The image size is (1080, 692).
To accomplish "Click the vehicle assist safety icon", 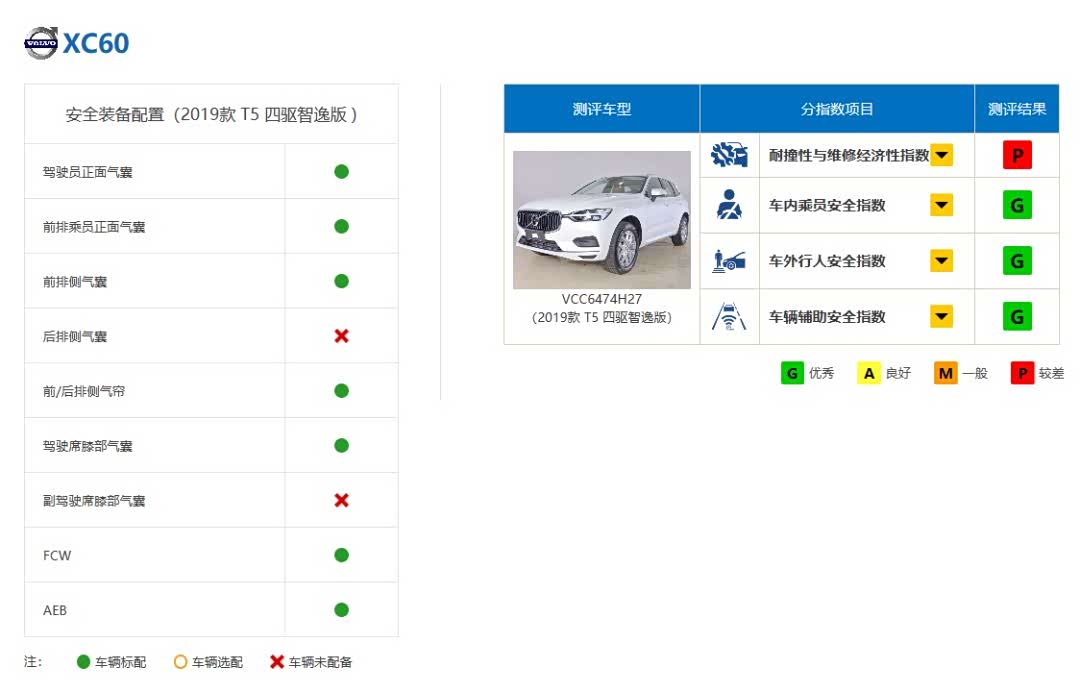I will coord(729,317).
